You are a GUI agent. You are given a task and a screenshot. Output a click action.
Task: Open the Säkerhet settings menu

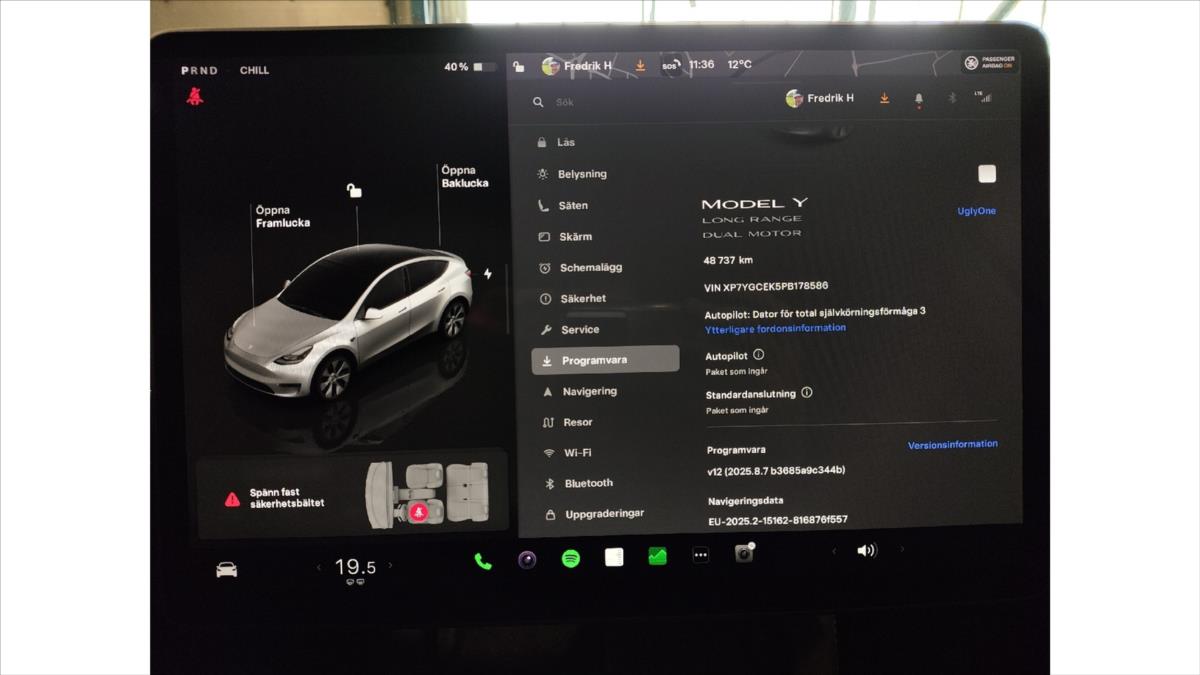[x=605, y=298]
